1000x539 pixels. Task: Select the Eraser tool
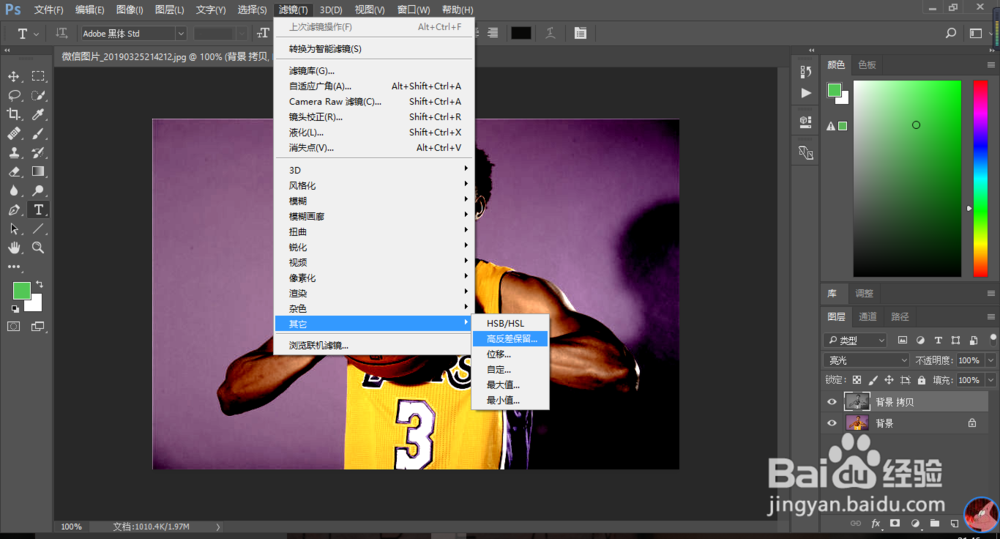[x=13, y=172]
